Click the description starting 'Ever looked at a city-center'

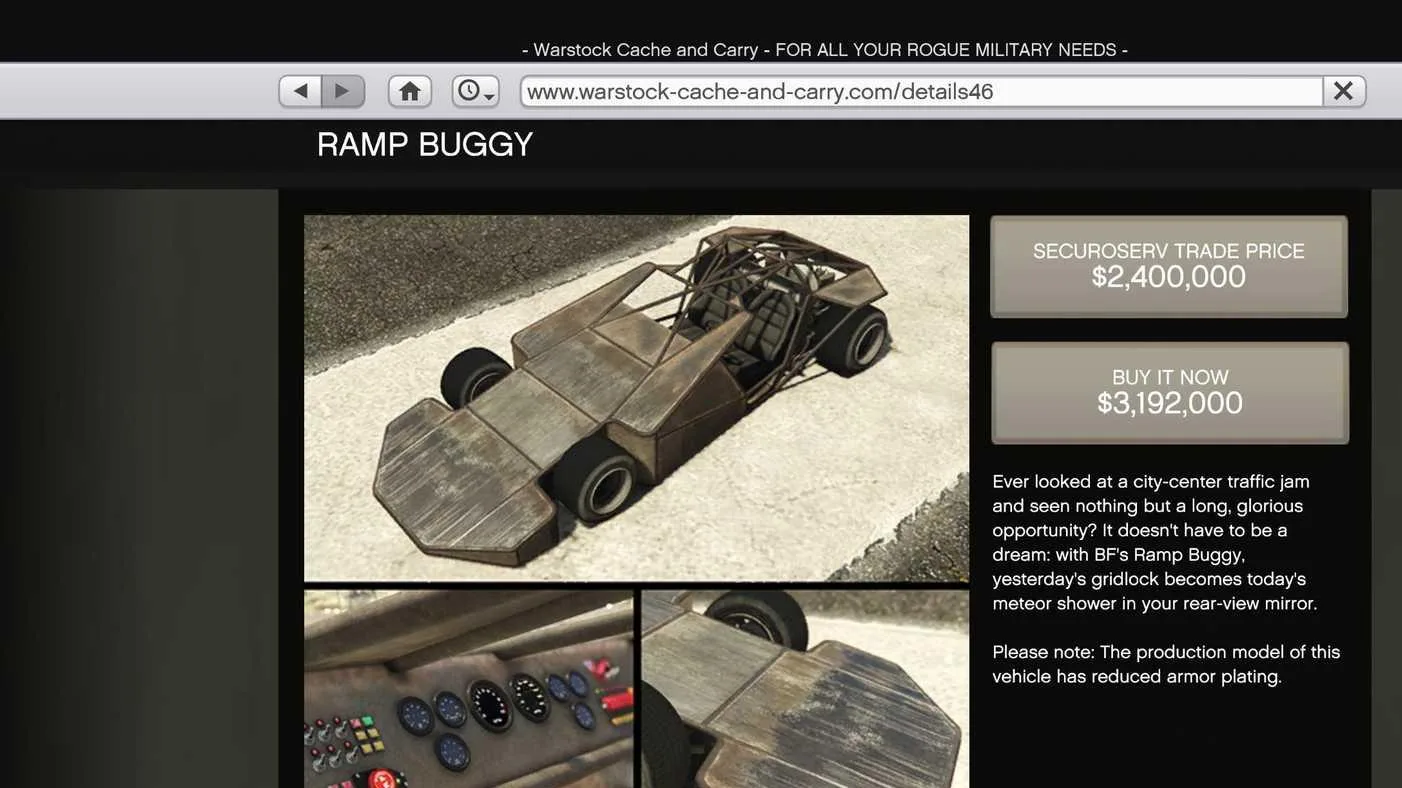point(1155,542)
